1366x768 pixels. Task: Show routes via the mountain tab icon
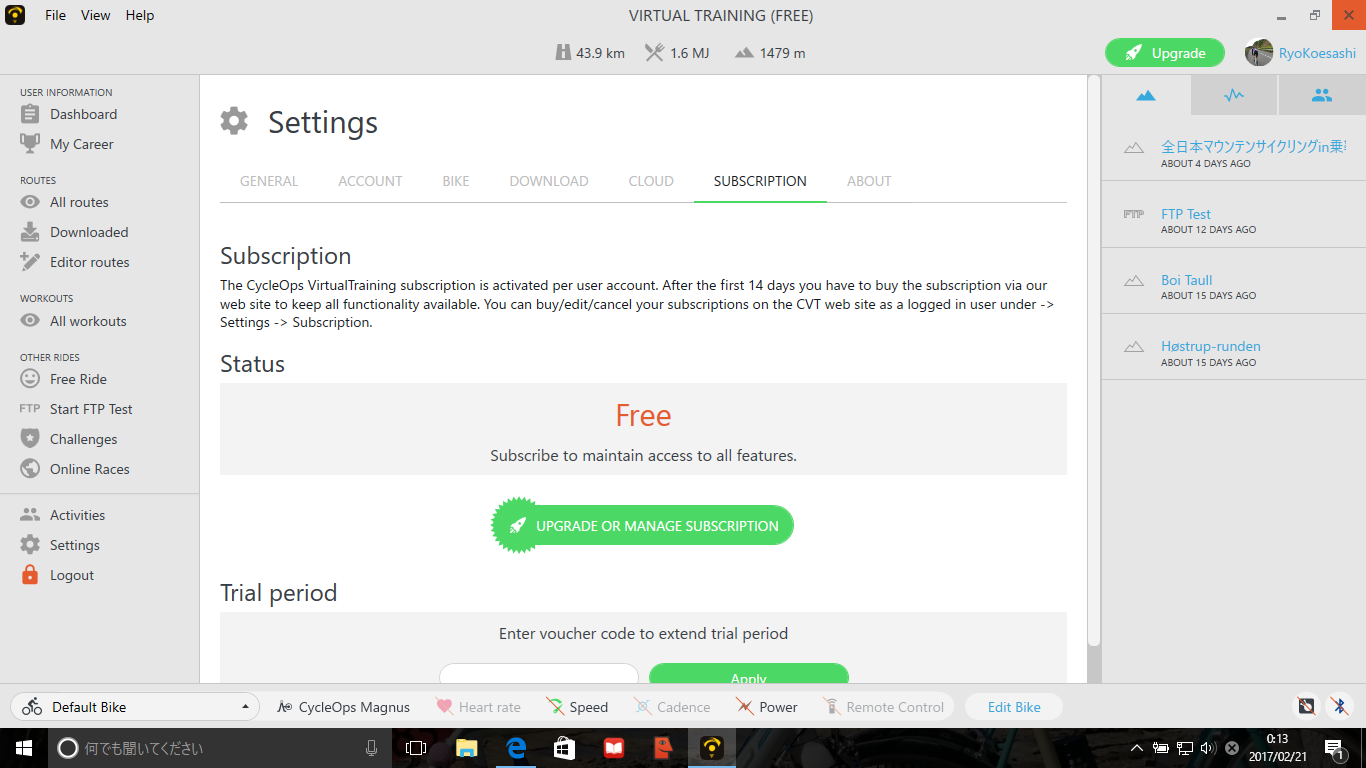tap(1146, 95)
